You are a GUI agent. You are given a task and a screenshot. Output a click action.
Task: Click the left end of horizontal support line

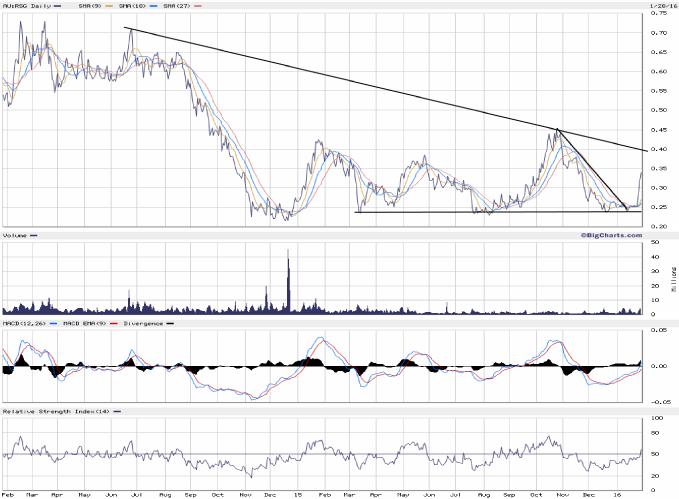tap(356, 211)
